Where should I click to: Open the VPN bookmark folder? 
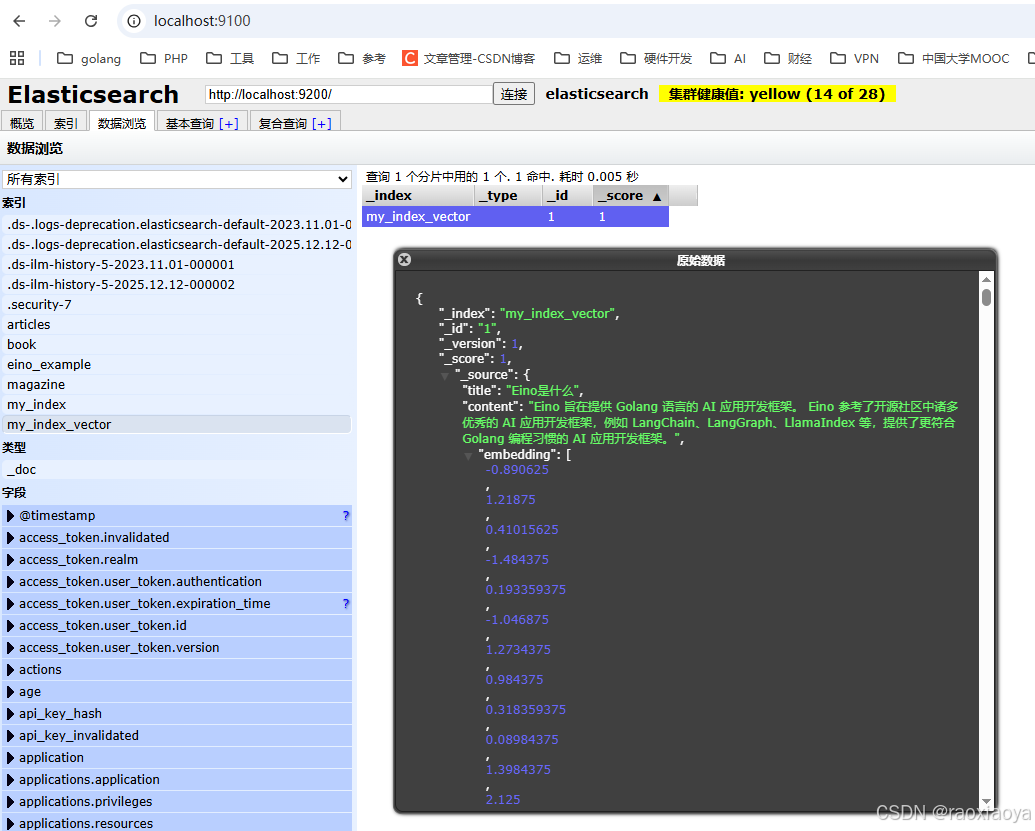pyautogui.click(x=854, y=59)
